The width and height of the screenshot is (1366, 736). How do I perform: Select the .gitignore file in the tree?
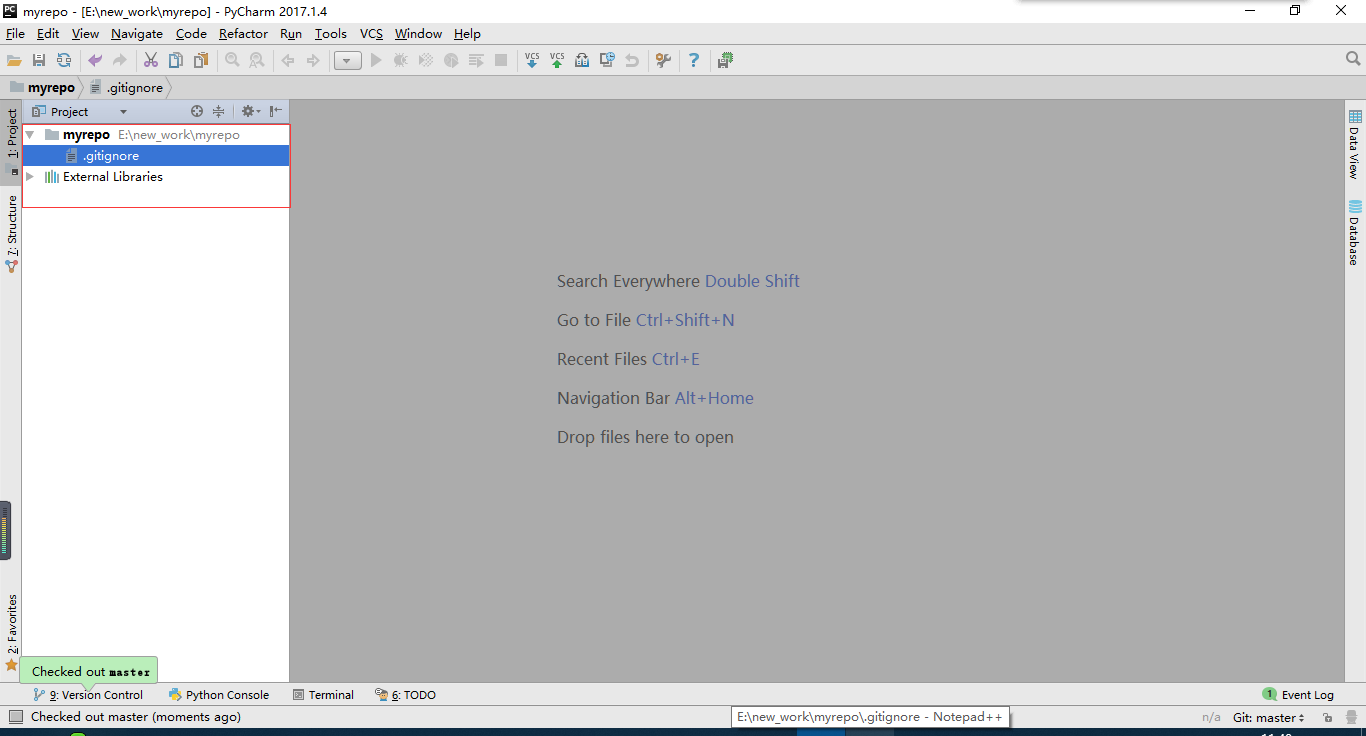[156, 156]
